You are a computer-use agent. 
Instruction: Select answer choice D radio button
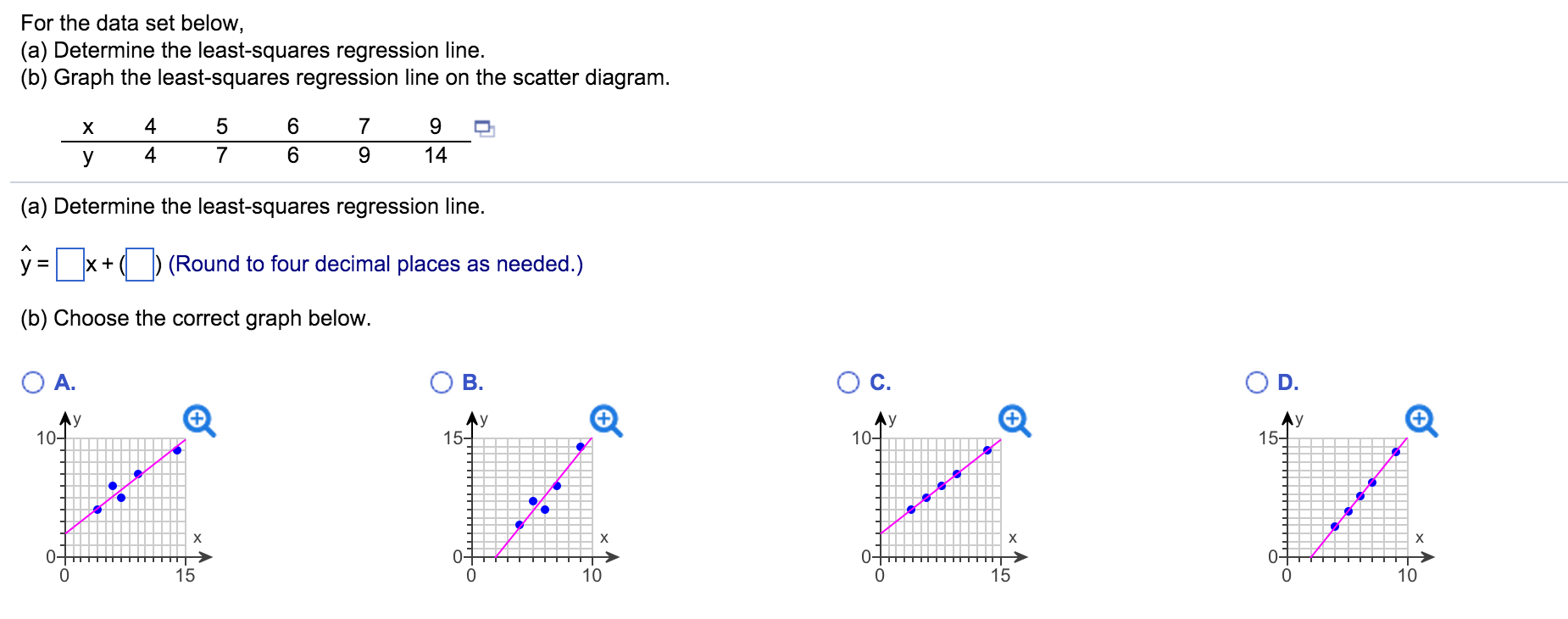[x=1256, y=382]
